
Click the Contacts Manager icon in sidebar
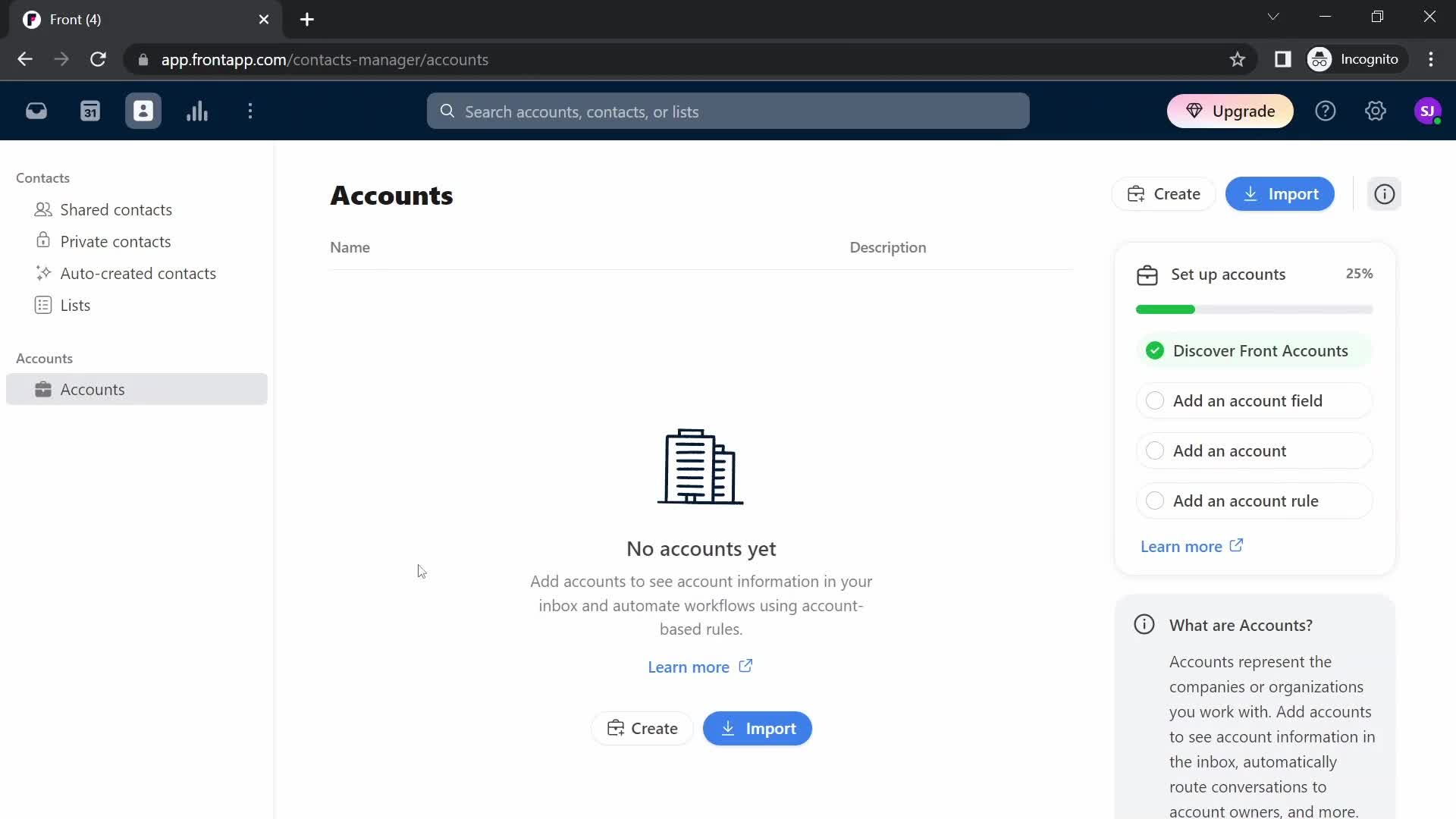point(143,111)
